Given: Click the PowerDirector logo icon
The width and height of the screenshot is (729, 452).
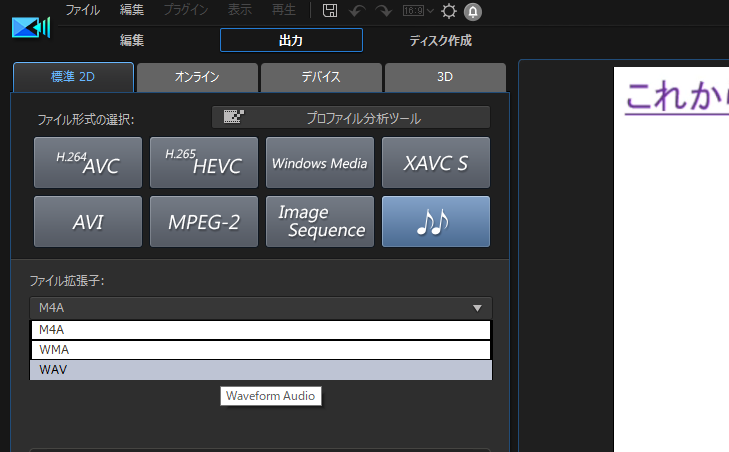Looking at the screenshot, I should [x=31, y=28].
